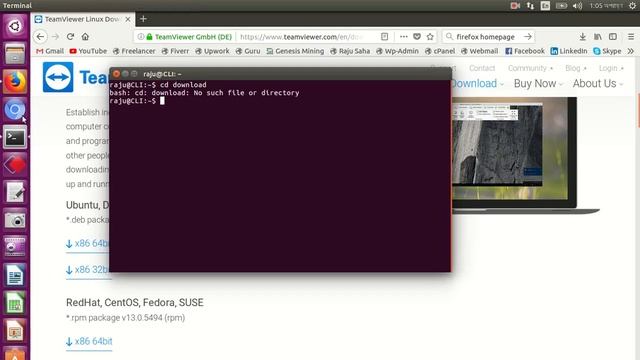
Task: Open Genesis Mining bookmark
Action: (295, 51)
